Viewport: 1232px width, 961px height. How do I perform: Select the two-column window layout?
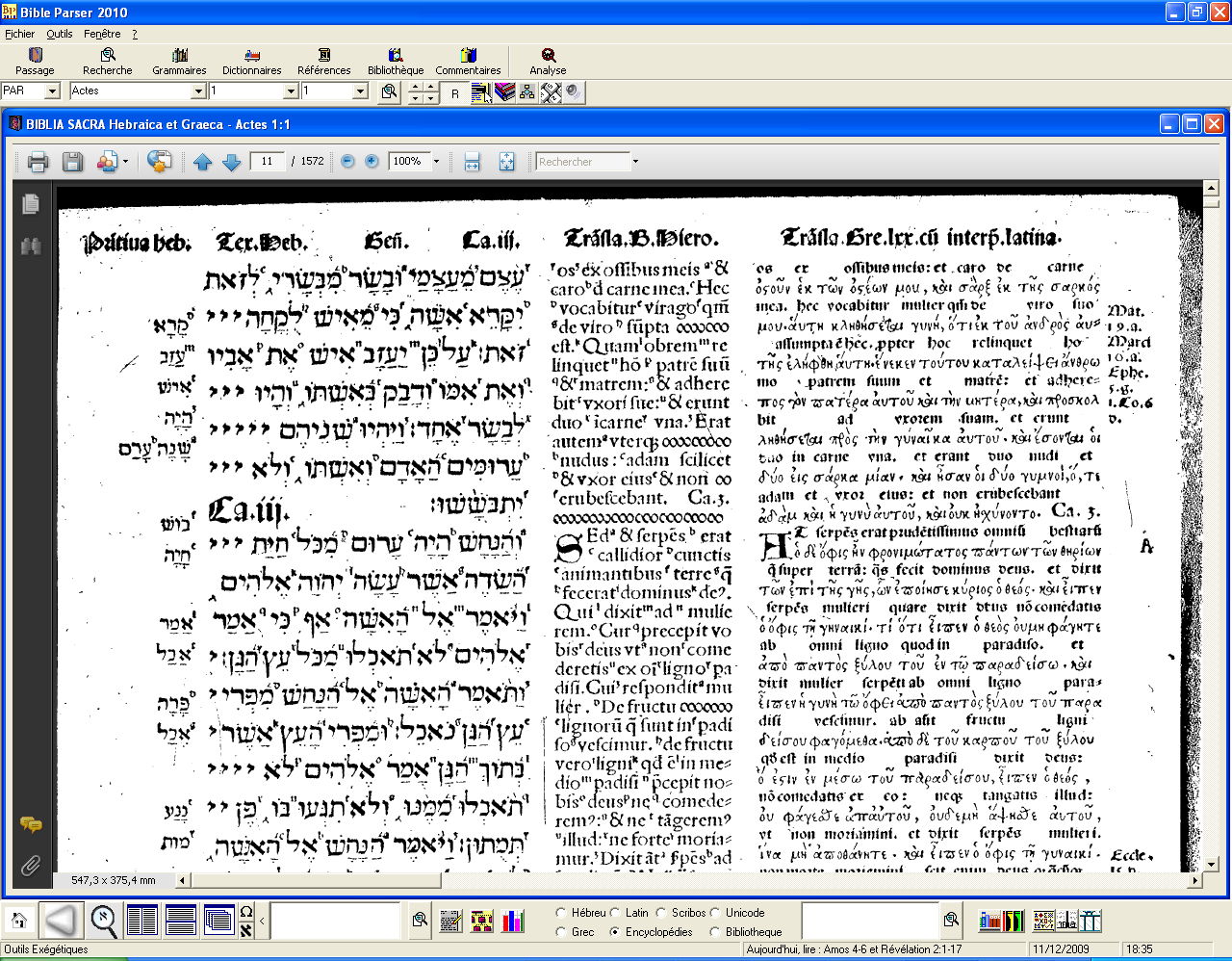pos(141,921)
